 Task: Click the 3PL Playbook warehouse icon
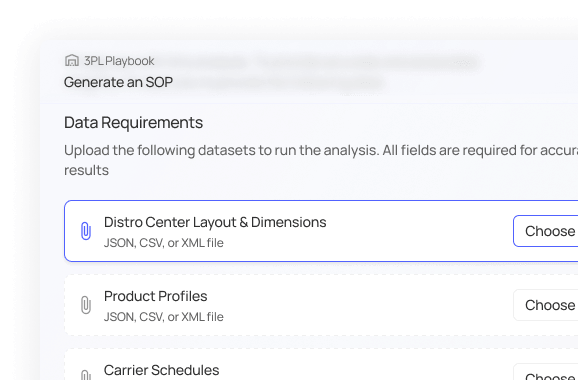click(x=72, y=60)
